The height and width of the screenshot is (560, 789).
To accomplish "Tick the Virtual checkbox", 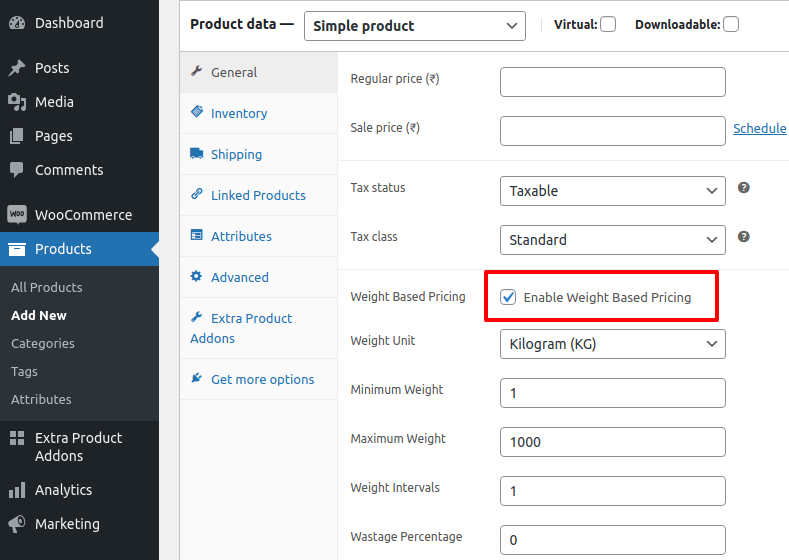I will [x=608, y=24].
